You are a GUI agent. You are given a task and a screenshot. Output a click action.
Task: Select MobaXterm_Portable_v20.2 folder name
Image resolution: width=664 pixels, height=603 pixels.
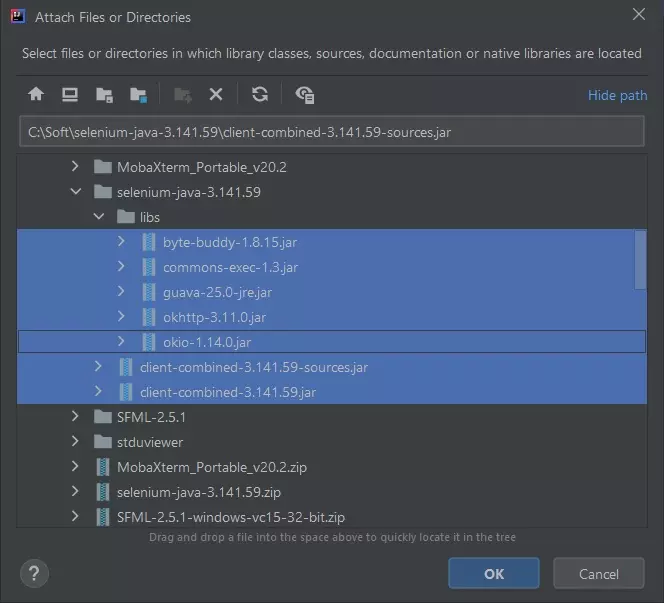click(202, 167)
